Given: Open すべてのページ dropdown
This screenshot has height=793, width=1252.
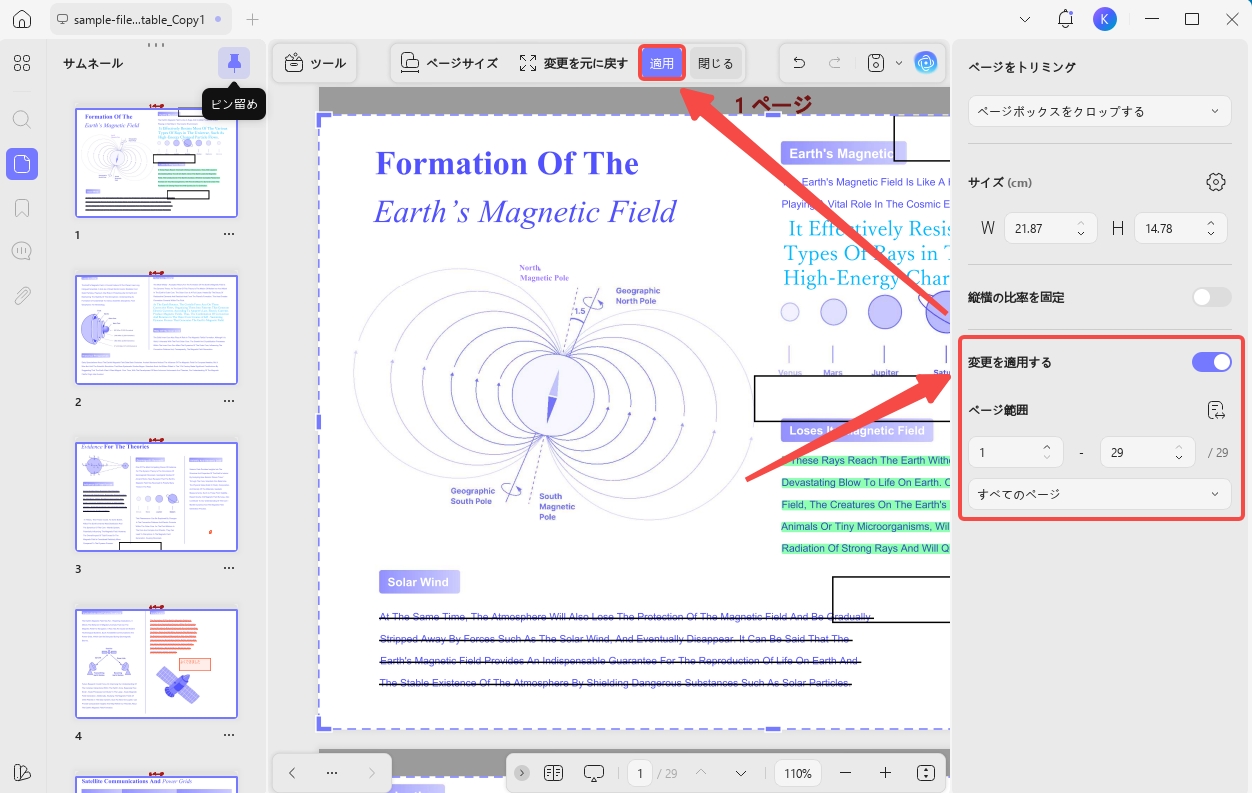Looking at the screenshot, I should pyautogui.click(x=1100, y=494).
